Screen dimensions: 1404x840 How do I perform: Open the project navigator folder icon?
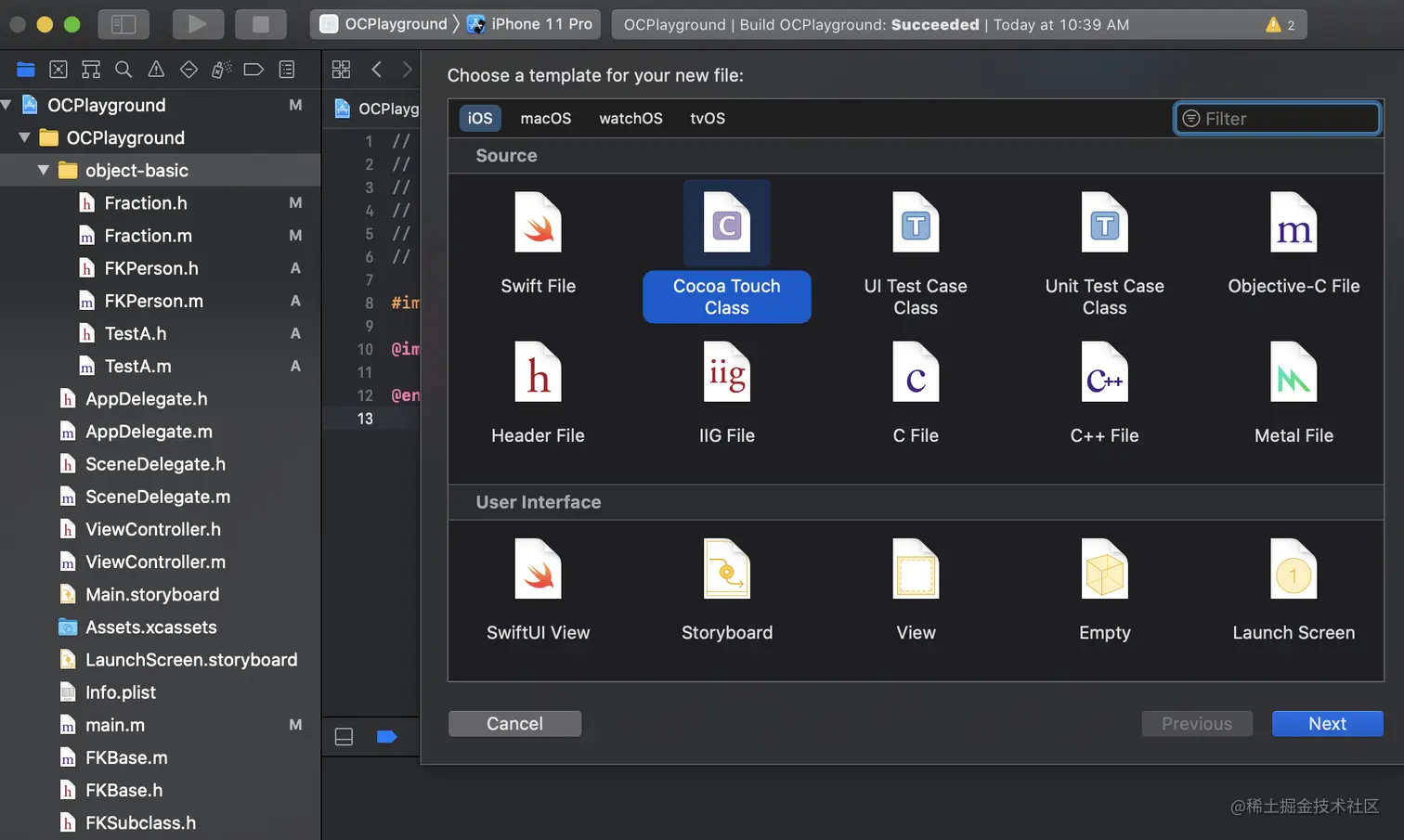(x=26, y=70)
